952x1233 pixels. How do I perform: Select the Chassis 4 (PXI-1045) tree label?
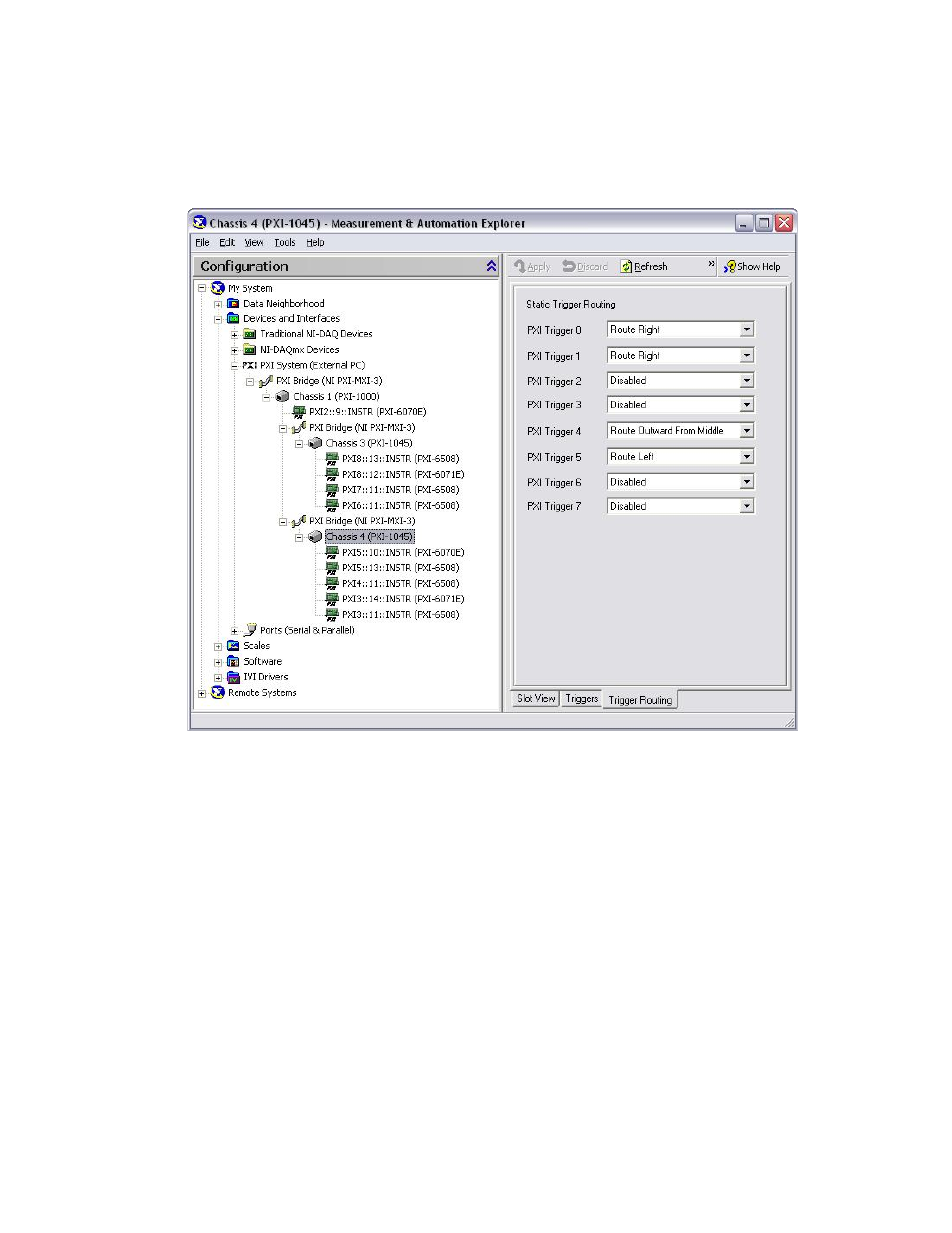(369, 537)
